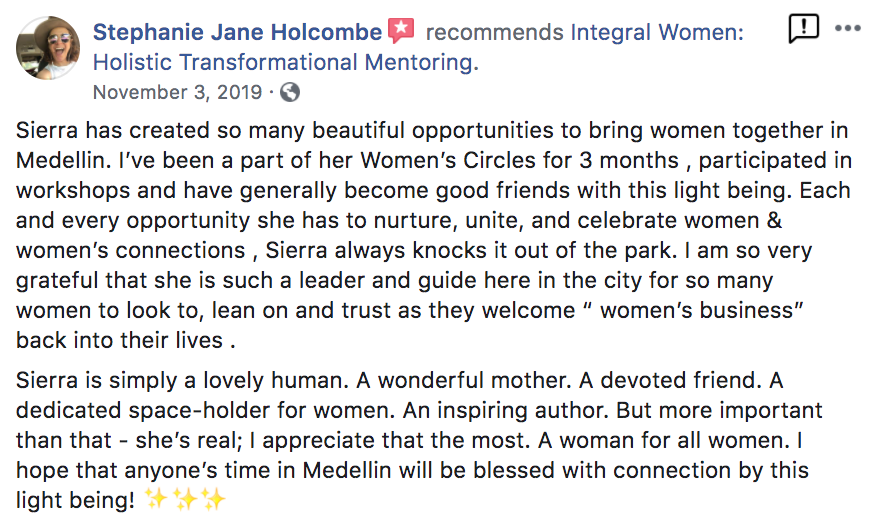Click the closing text light being!
This screenshot has width=870, height=528.
75,500
